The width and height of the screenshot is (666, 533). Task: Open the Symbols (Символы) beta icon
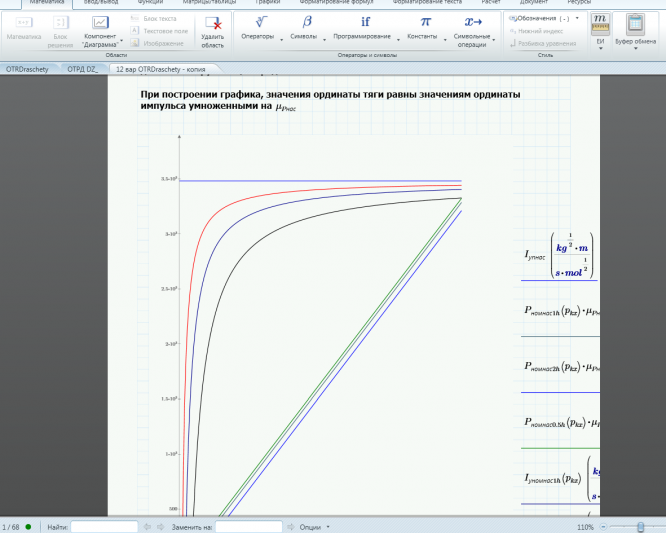click(307, 21)
